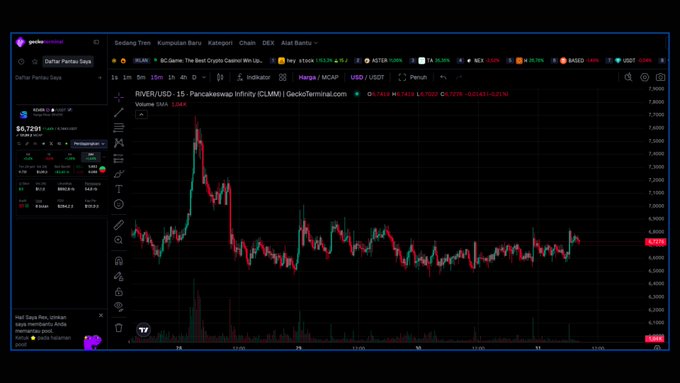Screen dimensions: 680x383
Task: Choose the pattern drawing tool
Action: click(118, 143)
